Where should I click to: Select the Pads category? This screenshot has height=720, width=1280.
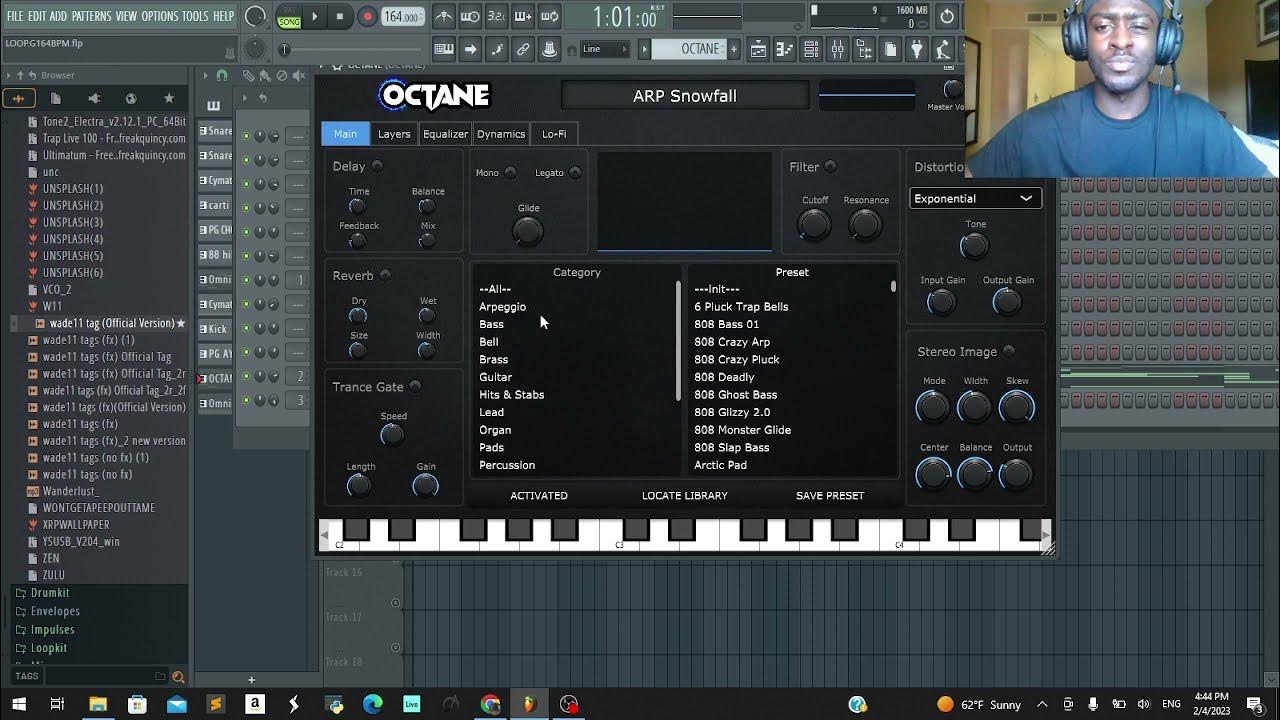click(x=491, y=447)
